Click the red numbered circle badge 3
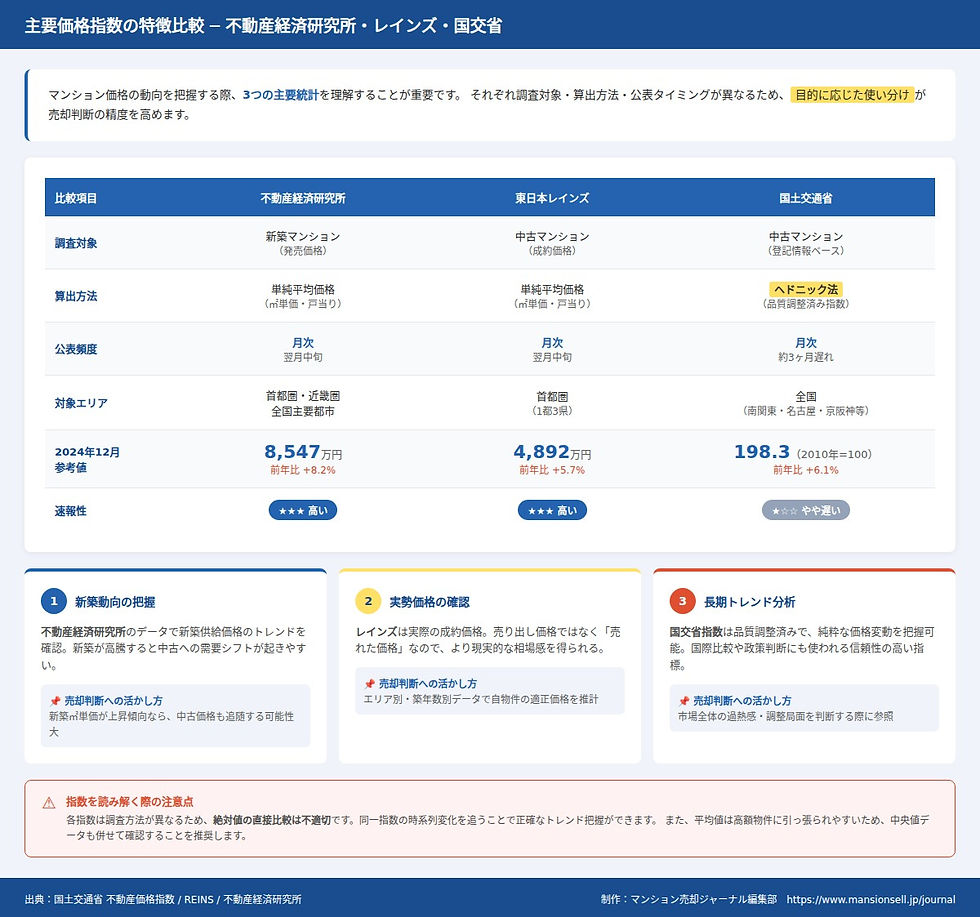The image size is (980, 917). click(x=682, y=601)
